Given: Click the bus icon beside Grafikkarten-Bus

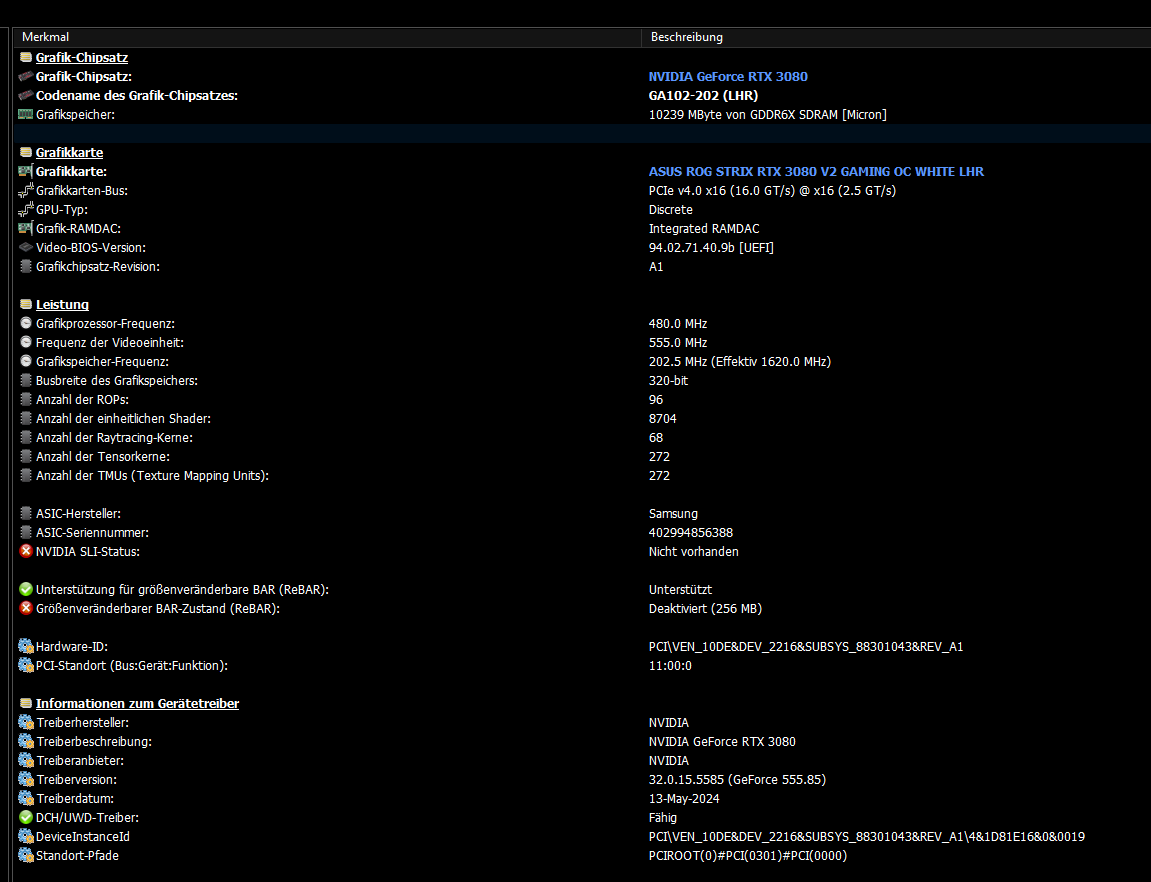Looking at the screenshot, I should [x=26, y=190].
